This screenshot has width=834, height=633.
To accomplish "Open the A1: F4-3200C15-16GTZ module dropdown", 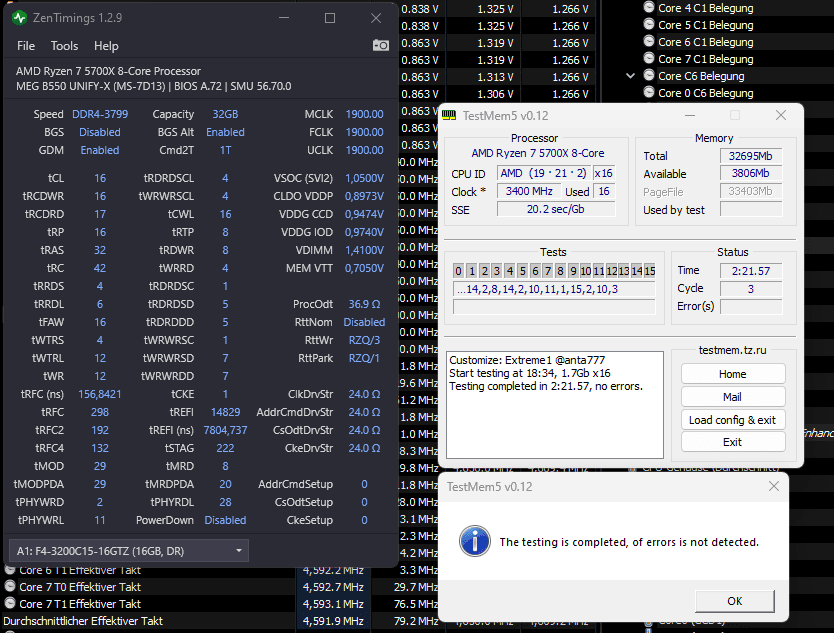I will coord(129,551).
